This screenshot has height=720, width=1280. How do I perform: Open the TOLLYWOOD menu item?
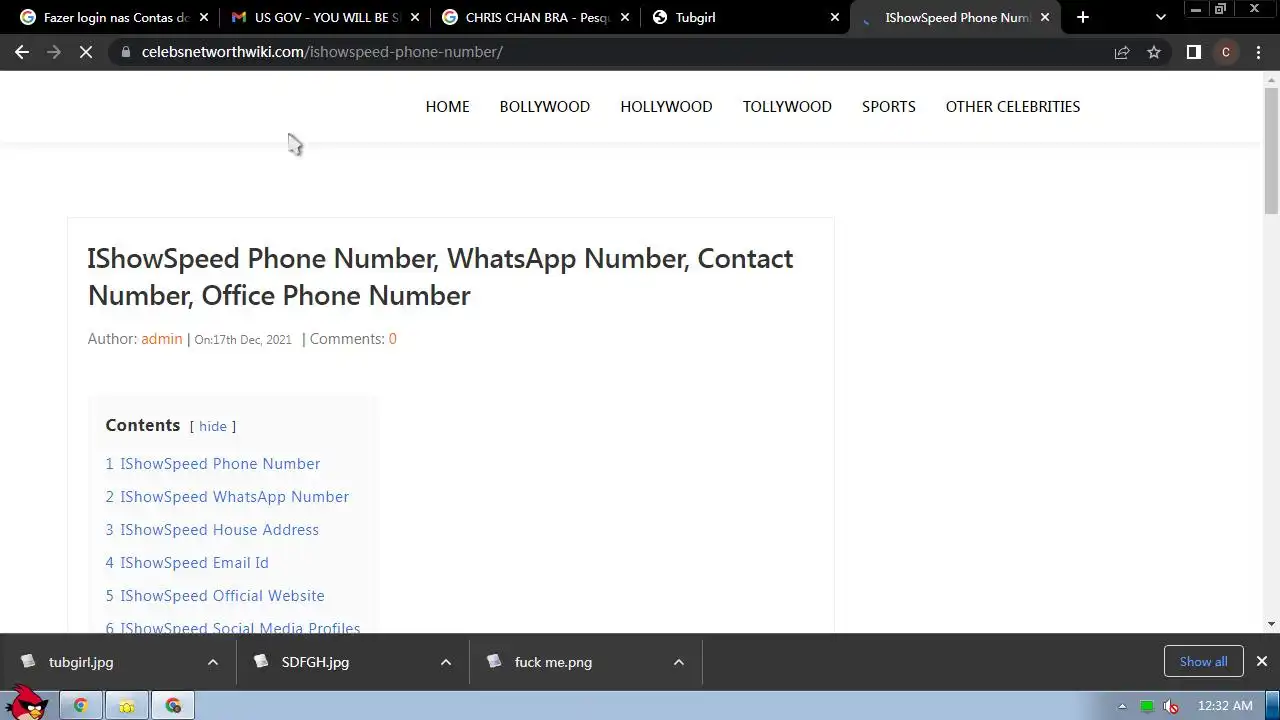(x=787, y=107)
